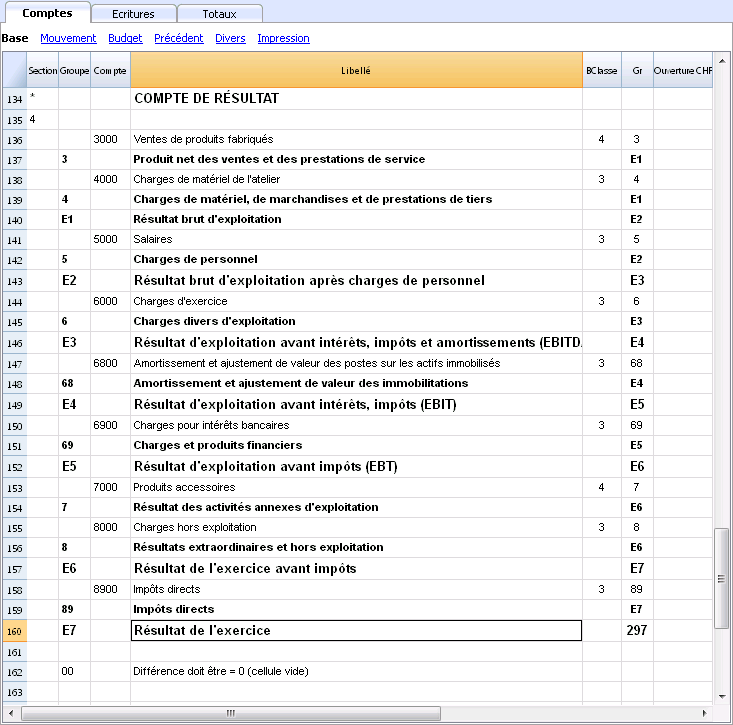The width and height of the screenshot is (733, 725).
Task: Select row header 160
Action: point(14,631)
